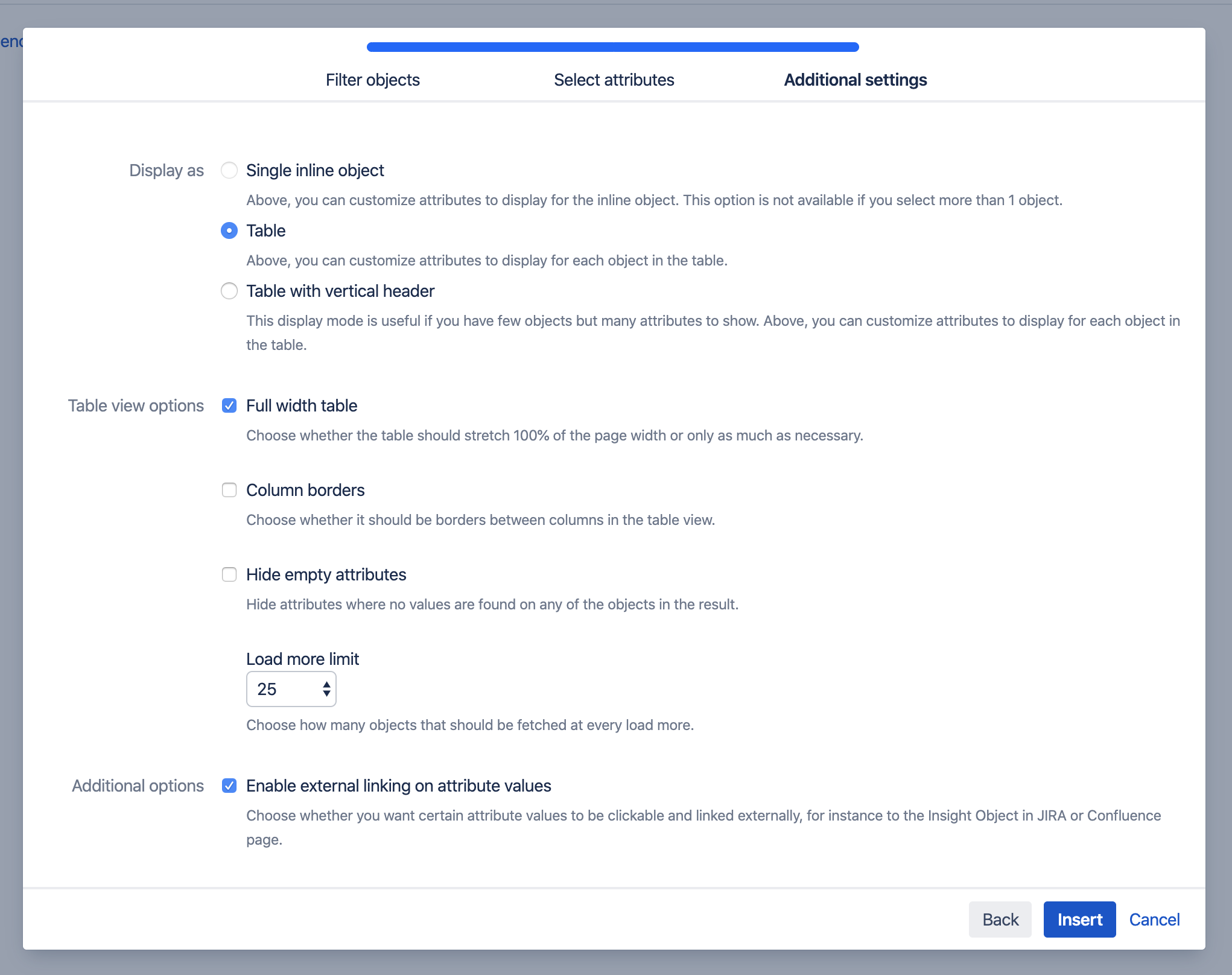Select the Single inline object radio button
This screenshot has width=1232, height=975.
[x=229, y=170]
